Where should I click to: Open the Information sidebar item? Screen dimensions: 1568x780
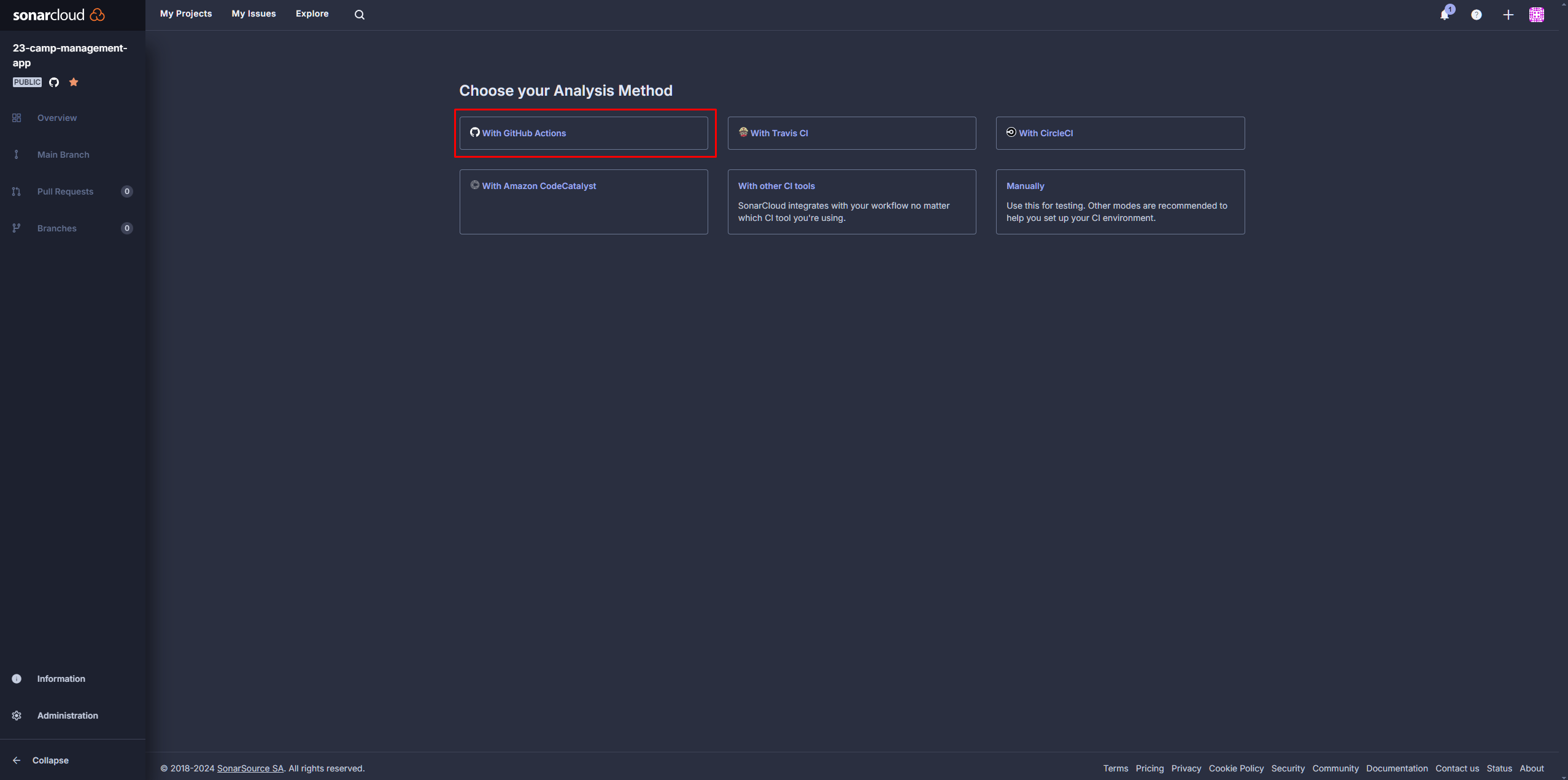(x=61, y=679)
